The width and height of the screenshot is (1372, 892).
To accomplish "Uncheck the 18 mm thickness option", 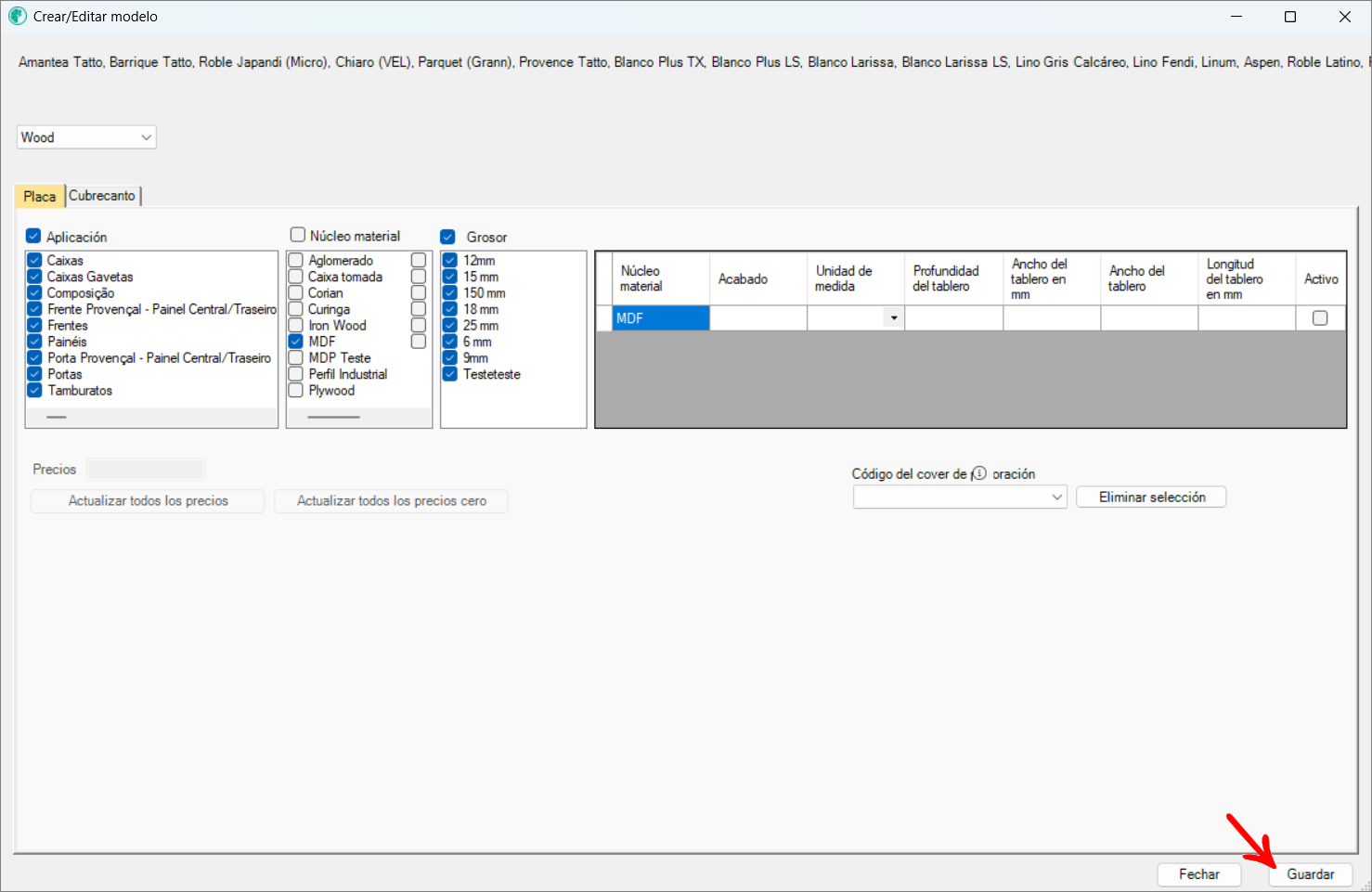I will click(x=450, y=309).
